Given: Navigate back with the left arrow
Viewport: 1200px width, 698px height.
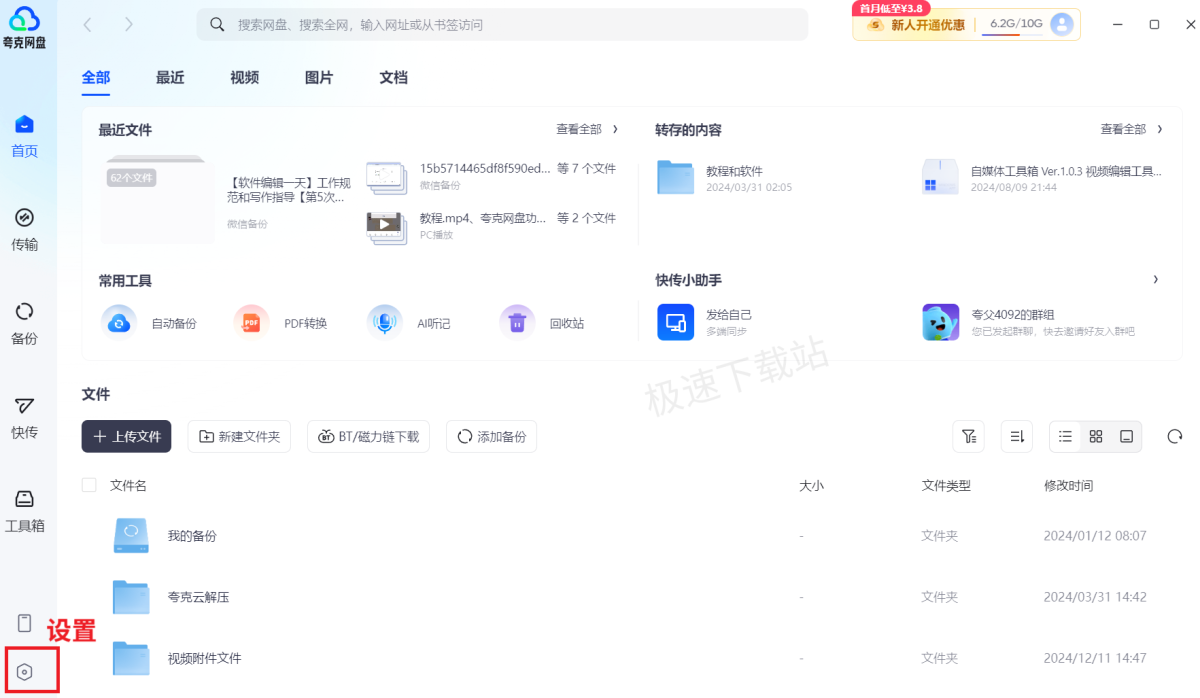Looking at the screenshot, I should point(87,24).
